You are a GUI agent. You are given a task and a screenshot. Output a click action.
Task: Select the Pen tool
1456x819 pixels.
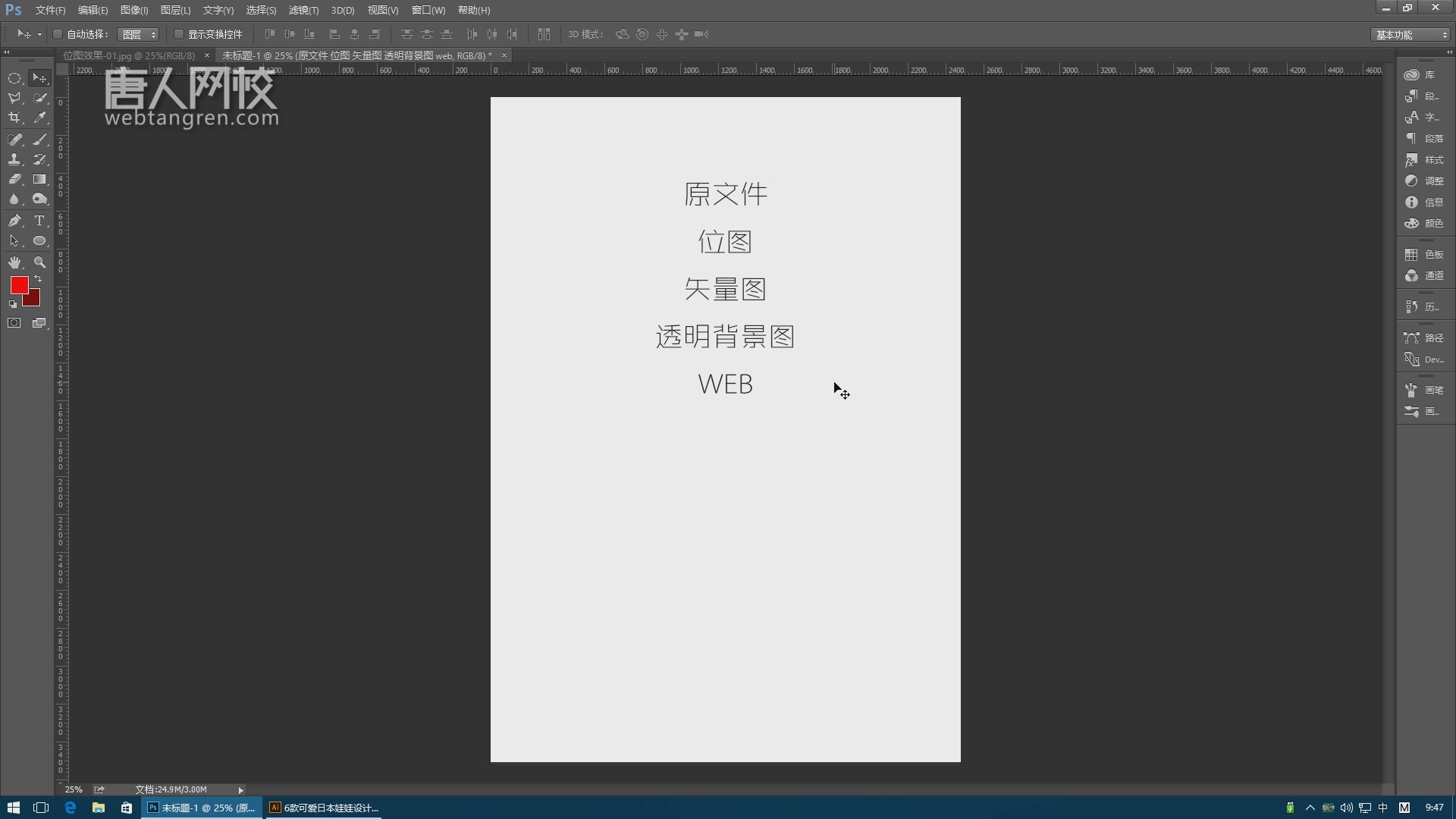point(14,221)
